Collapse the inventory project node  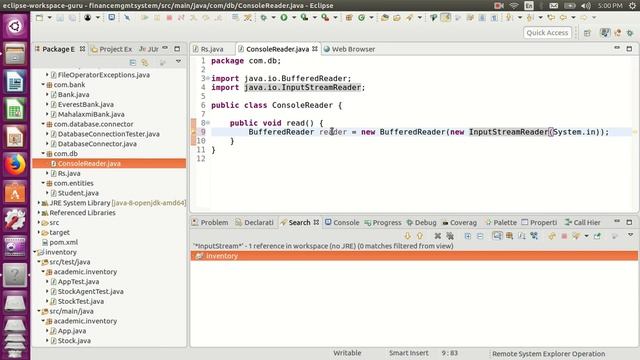pyautogui.click(x=35, y=252)
